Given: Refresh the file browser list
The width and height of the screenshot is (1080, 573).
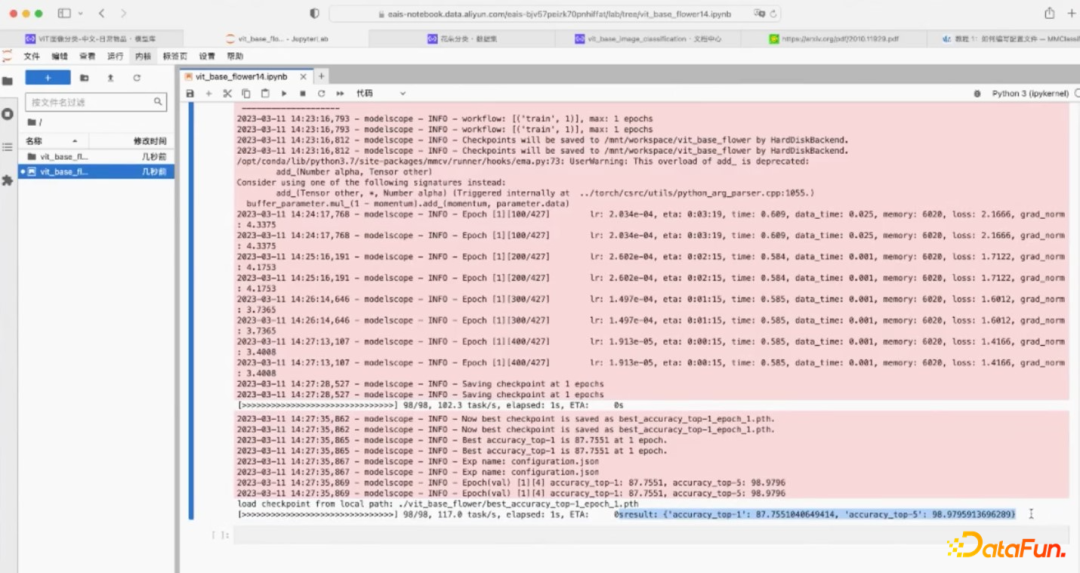Looking at the screenshot, I should pos(136,78).
